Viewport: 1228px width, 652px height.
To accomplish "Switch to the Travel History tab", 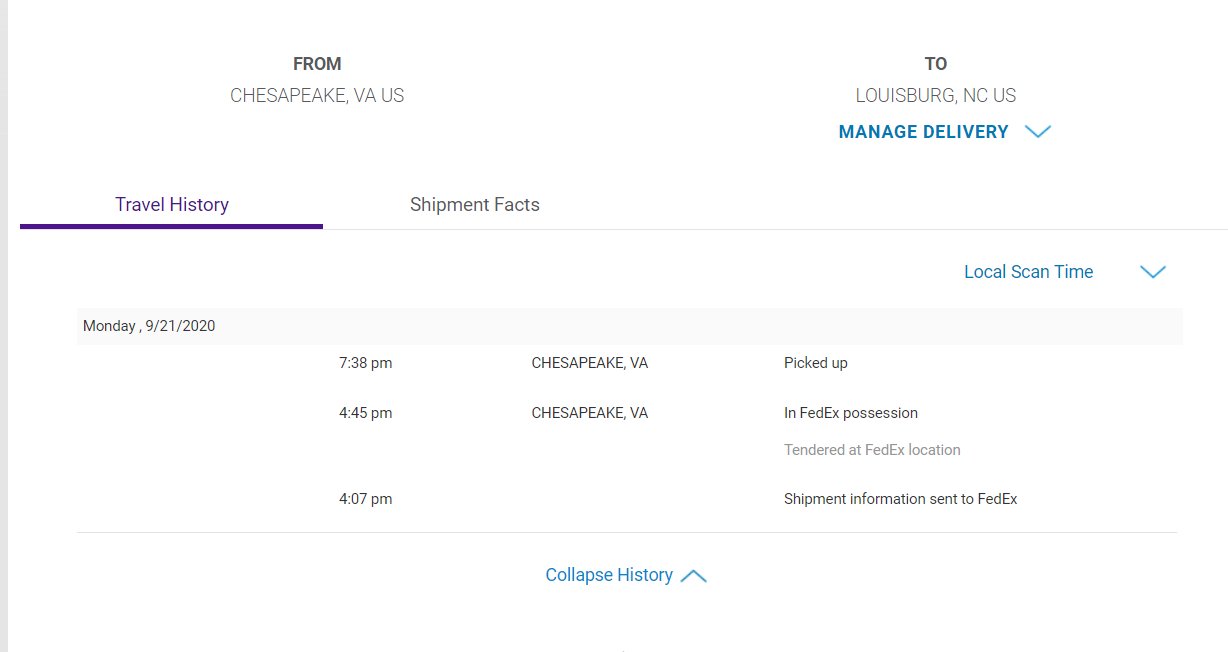I will [x=172, y=205].
